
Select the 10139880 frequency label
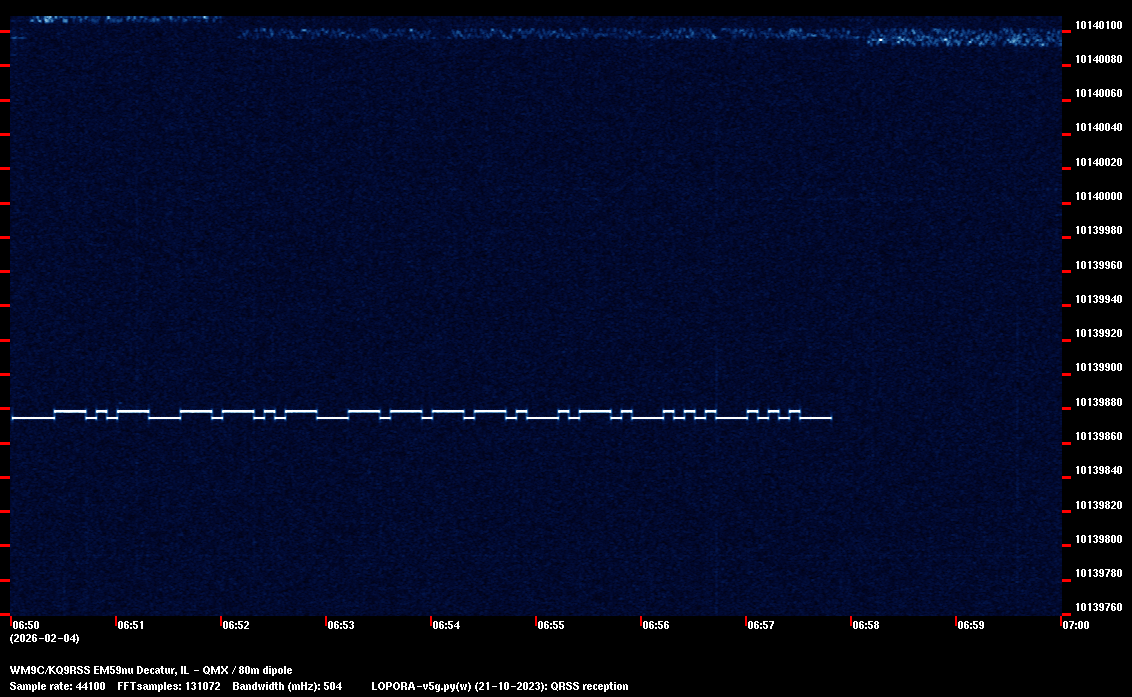(1098, 402)
